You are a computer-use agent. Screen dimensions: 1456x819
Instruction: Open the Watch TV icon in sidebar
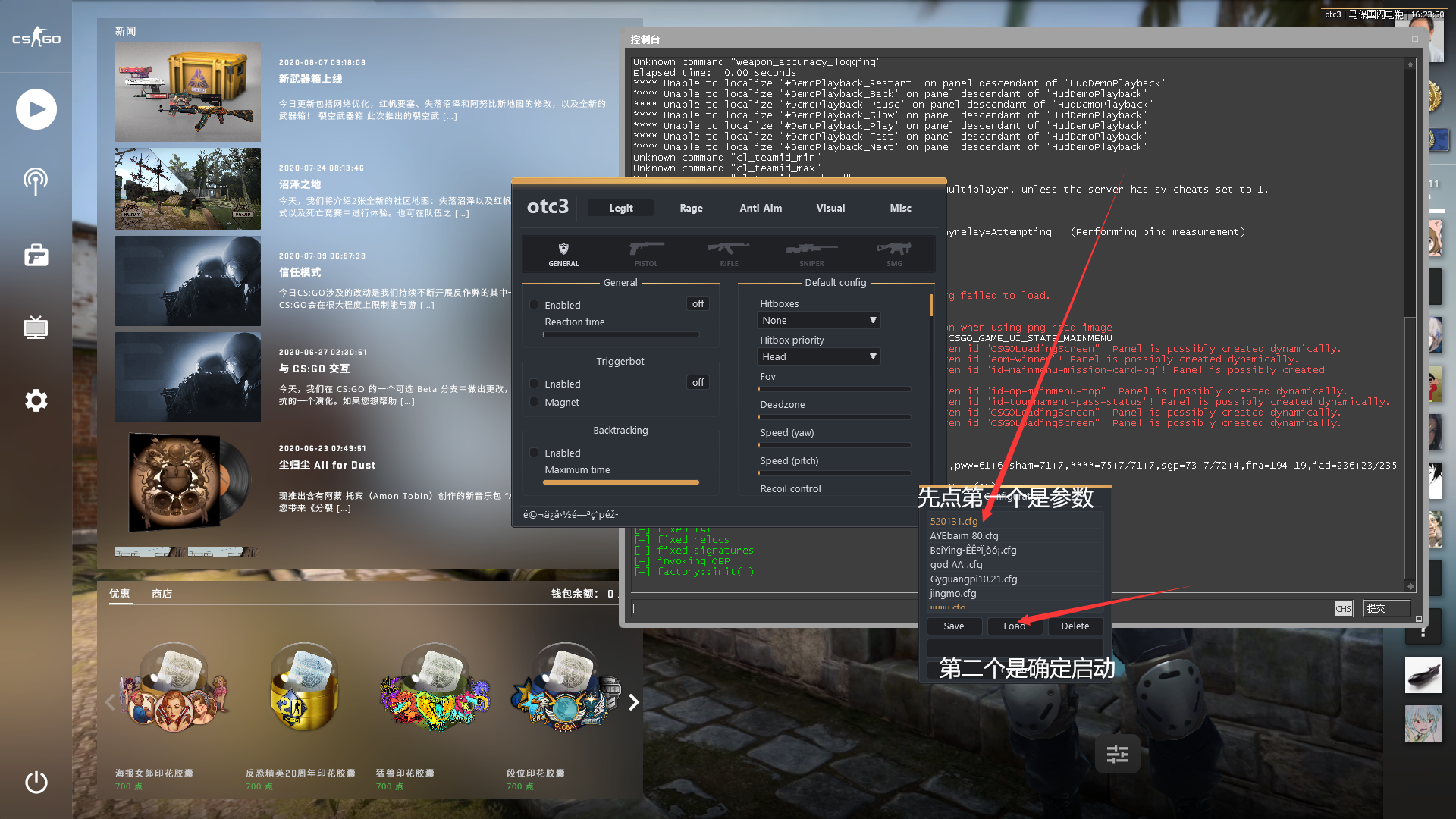[36, 328]
